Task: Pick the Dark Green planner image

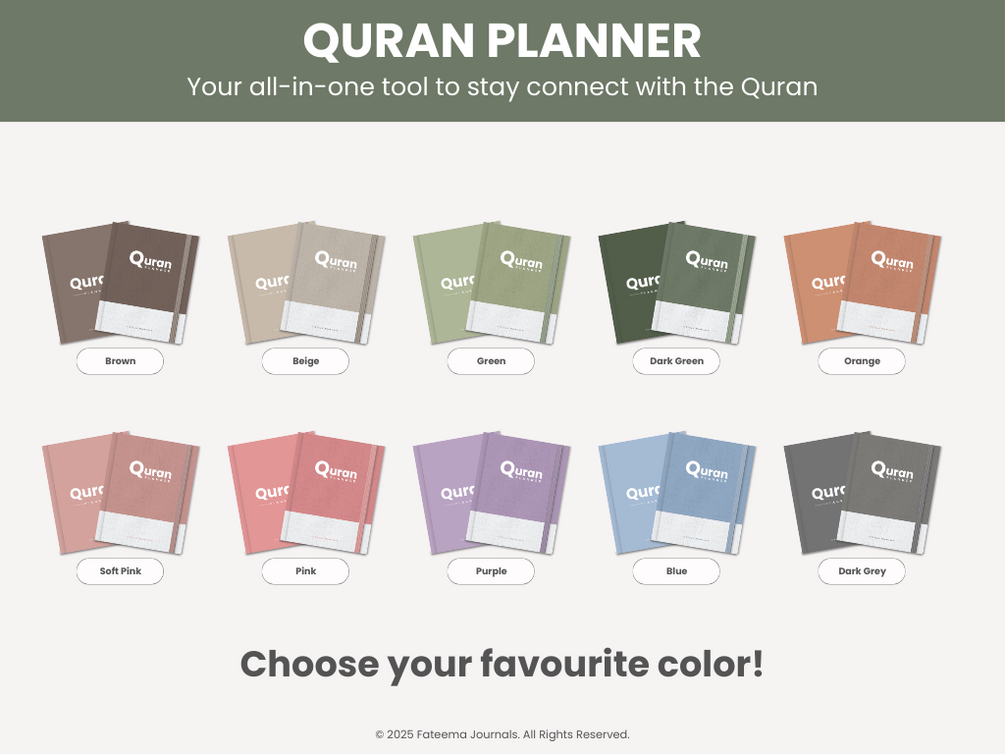Action: click(676, 283)
